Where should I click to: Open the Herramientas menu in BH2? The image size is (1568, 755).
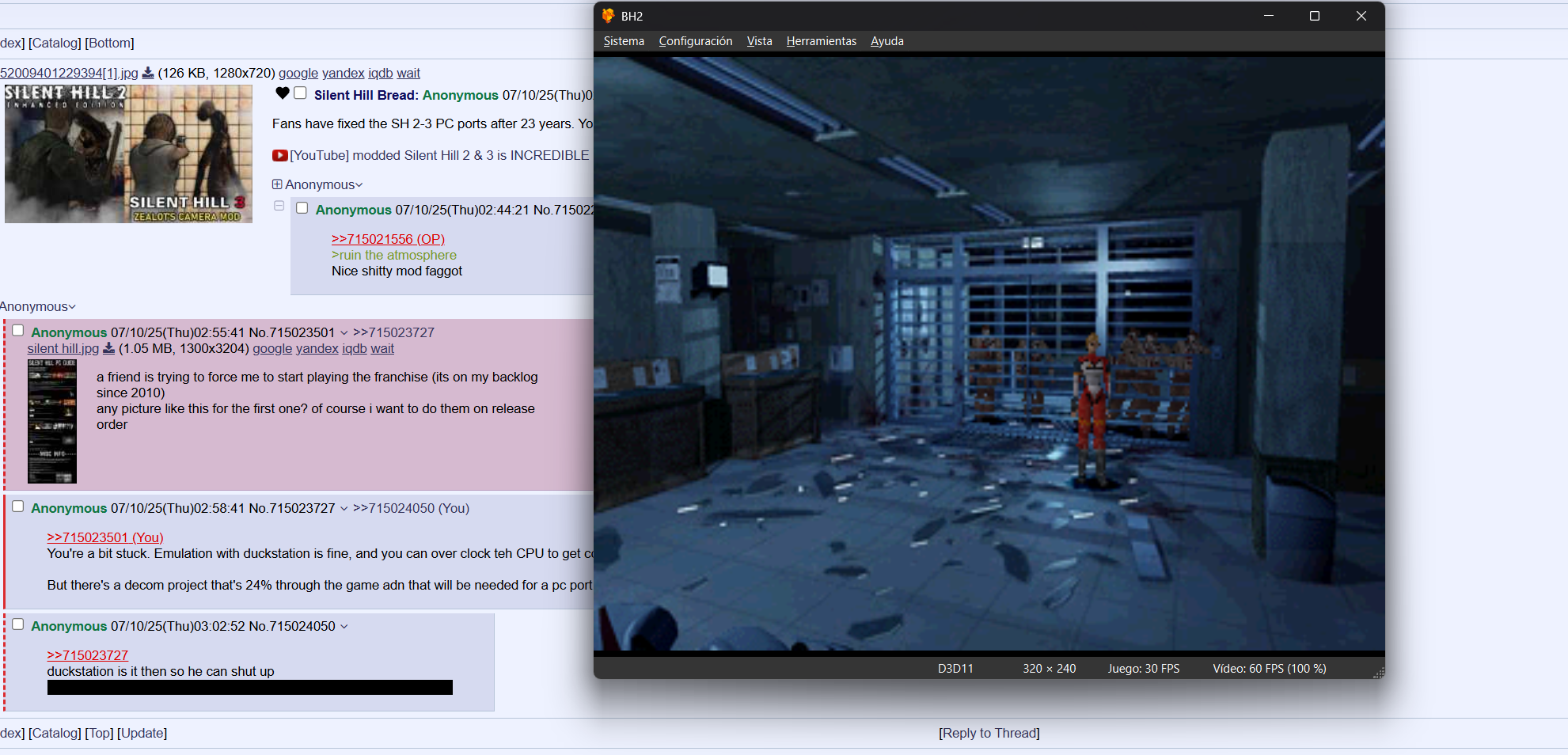822,41
